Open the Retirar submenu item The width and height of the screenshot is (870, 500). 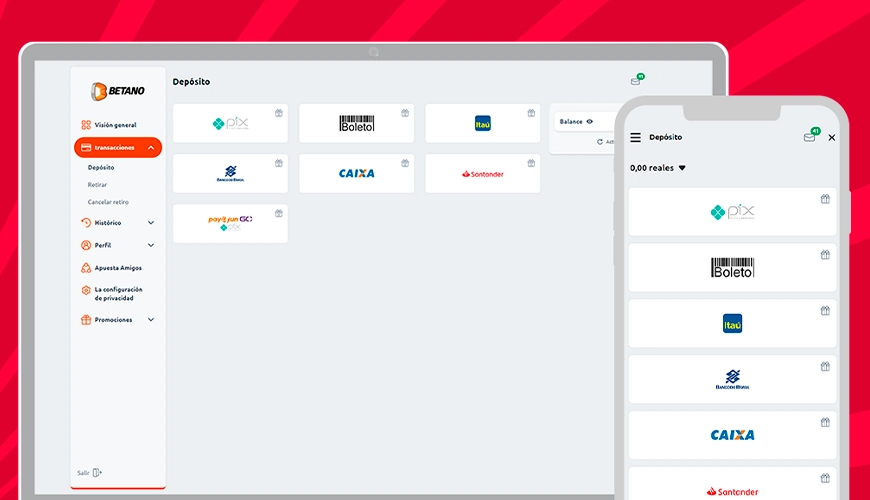click(97, 184)
